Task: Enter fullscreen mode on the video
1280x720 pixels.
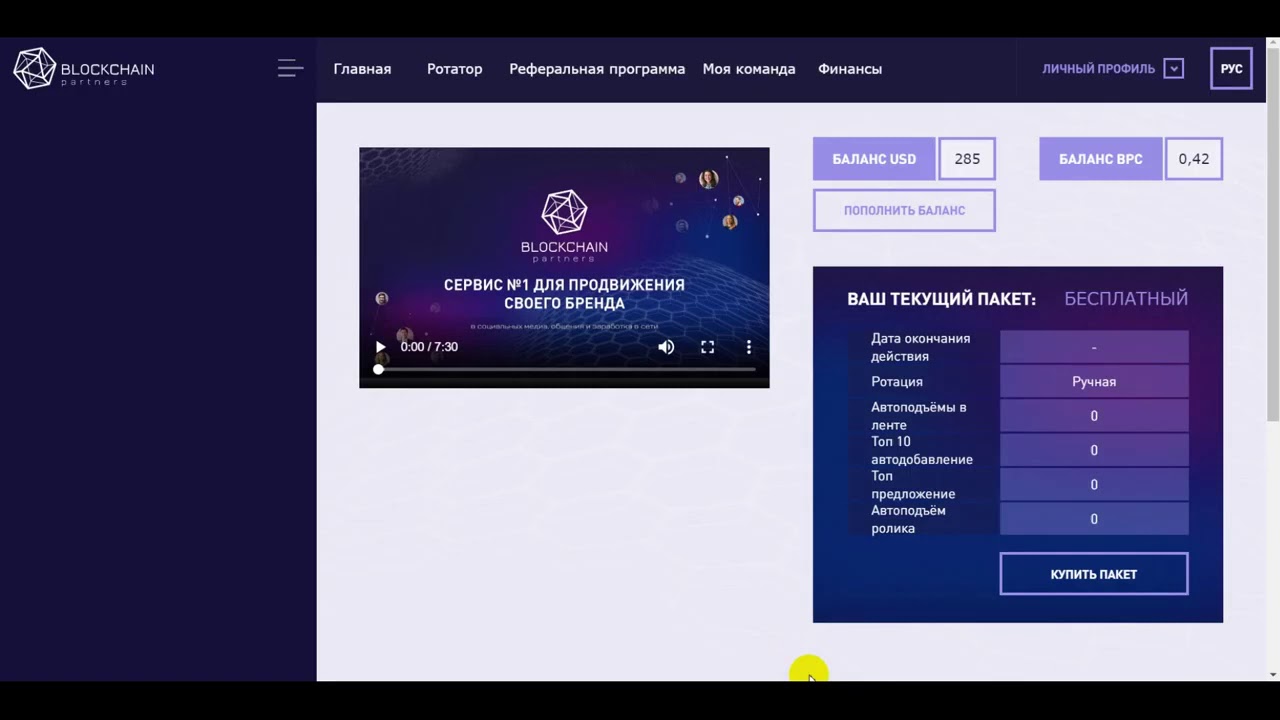Action: pos(707,347)
